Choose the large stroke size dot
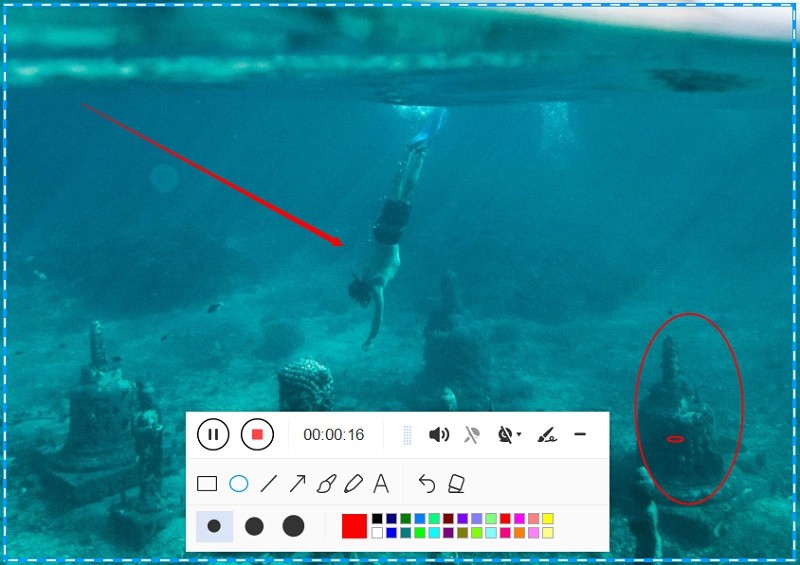This screenshot has height=565, width=800. (293, 526)
